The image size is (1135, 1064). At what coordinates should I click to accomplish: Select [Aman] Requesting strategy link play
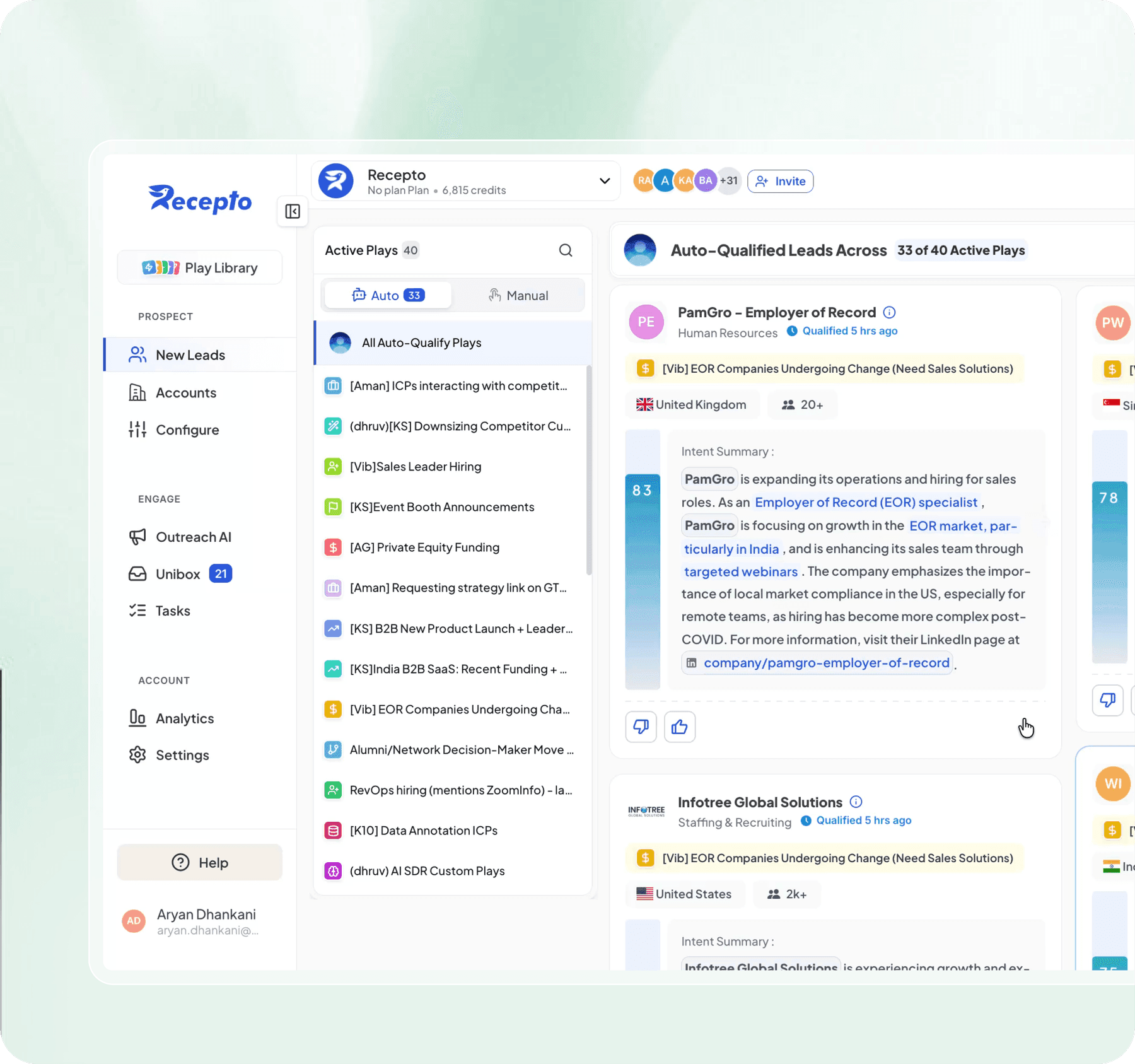[x=451, y=588]
